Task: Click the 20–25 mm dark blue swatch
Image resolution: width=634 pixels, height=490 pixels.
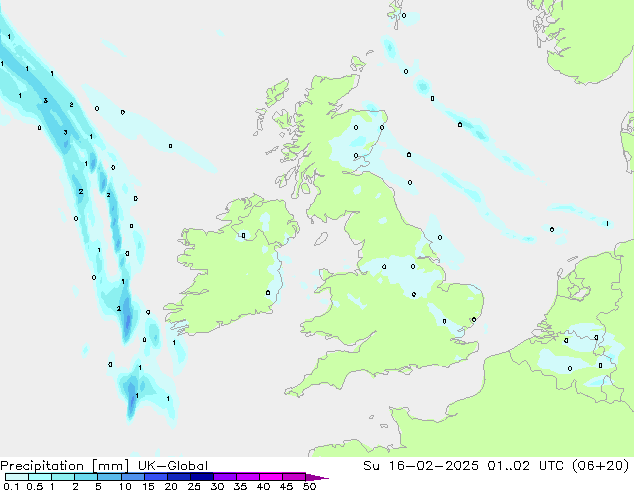Action: pos(179,477)
